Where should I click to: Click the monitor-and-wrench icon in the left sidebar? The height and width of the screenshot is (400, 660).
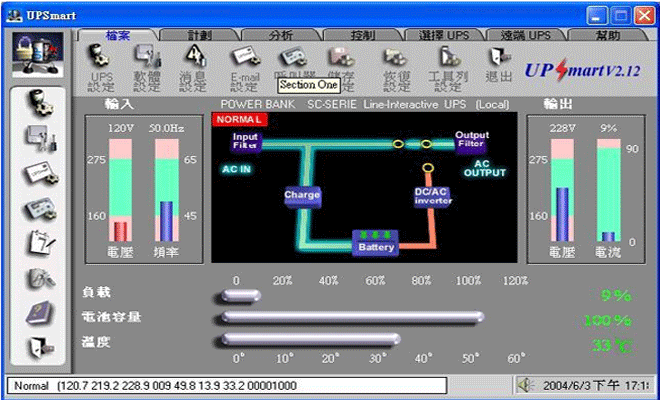[x=39, y=138]
